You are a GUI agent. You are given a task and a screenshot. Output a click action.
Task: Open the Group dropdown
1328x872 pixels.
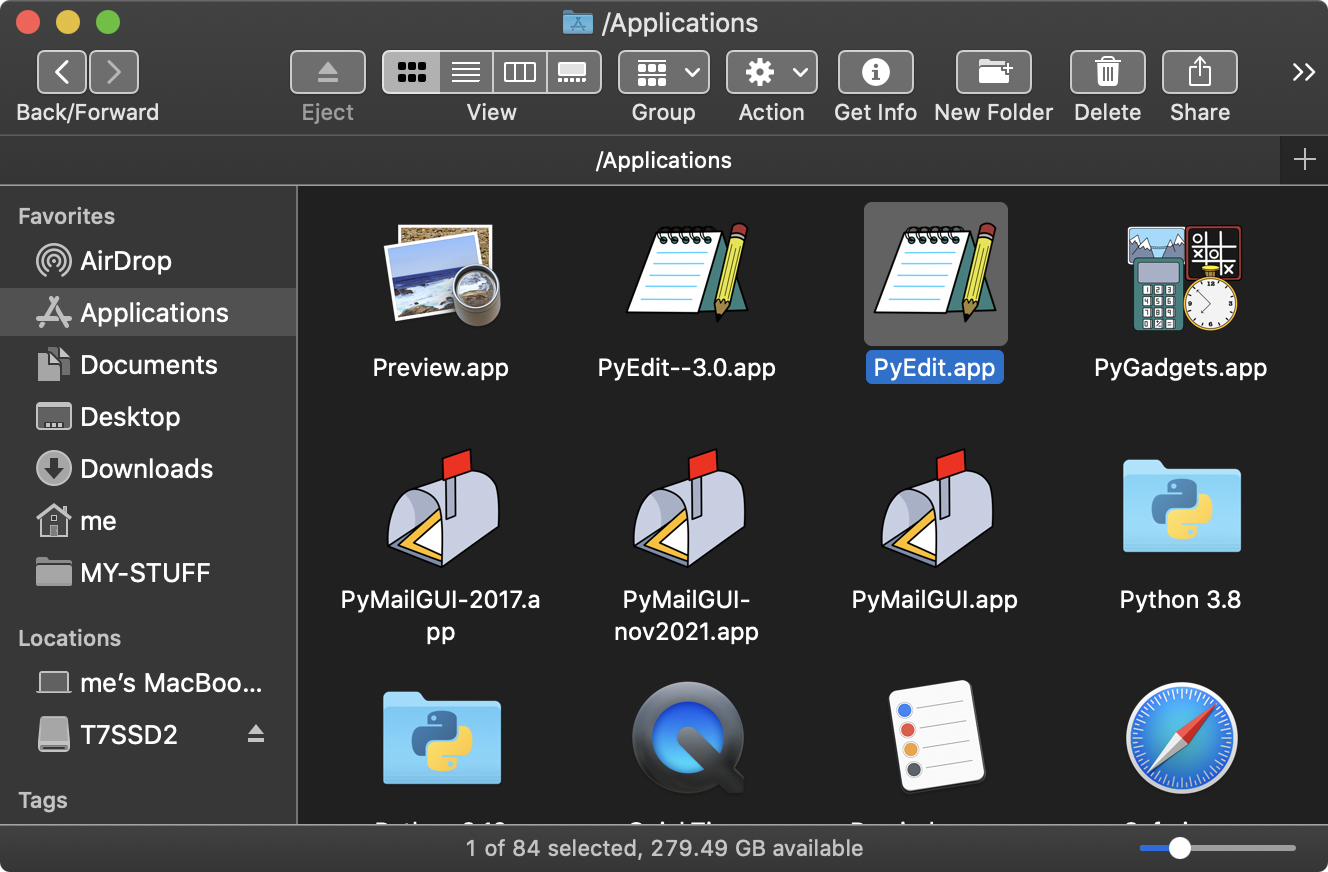[664, 72]
